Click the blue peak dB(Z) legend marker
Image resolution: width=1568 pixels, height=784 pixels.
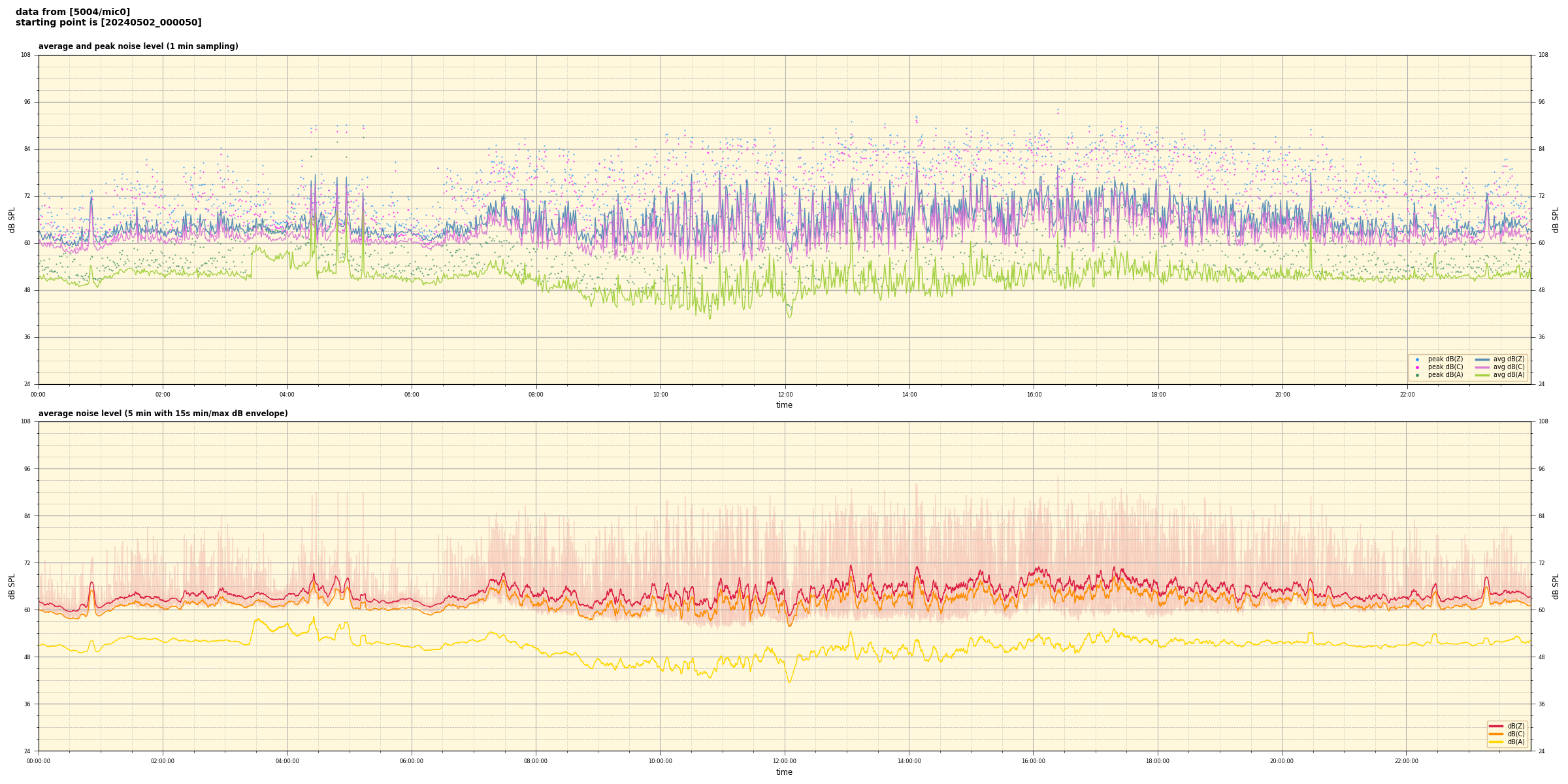click(1417, 359)
